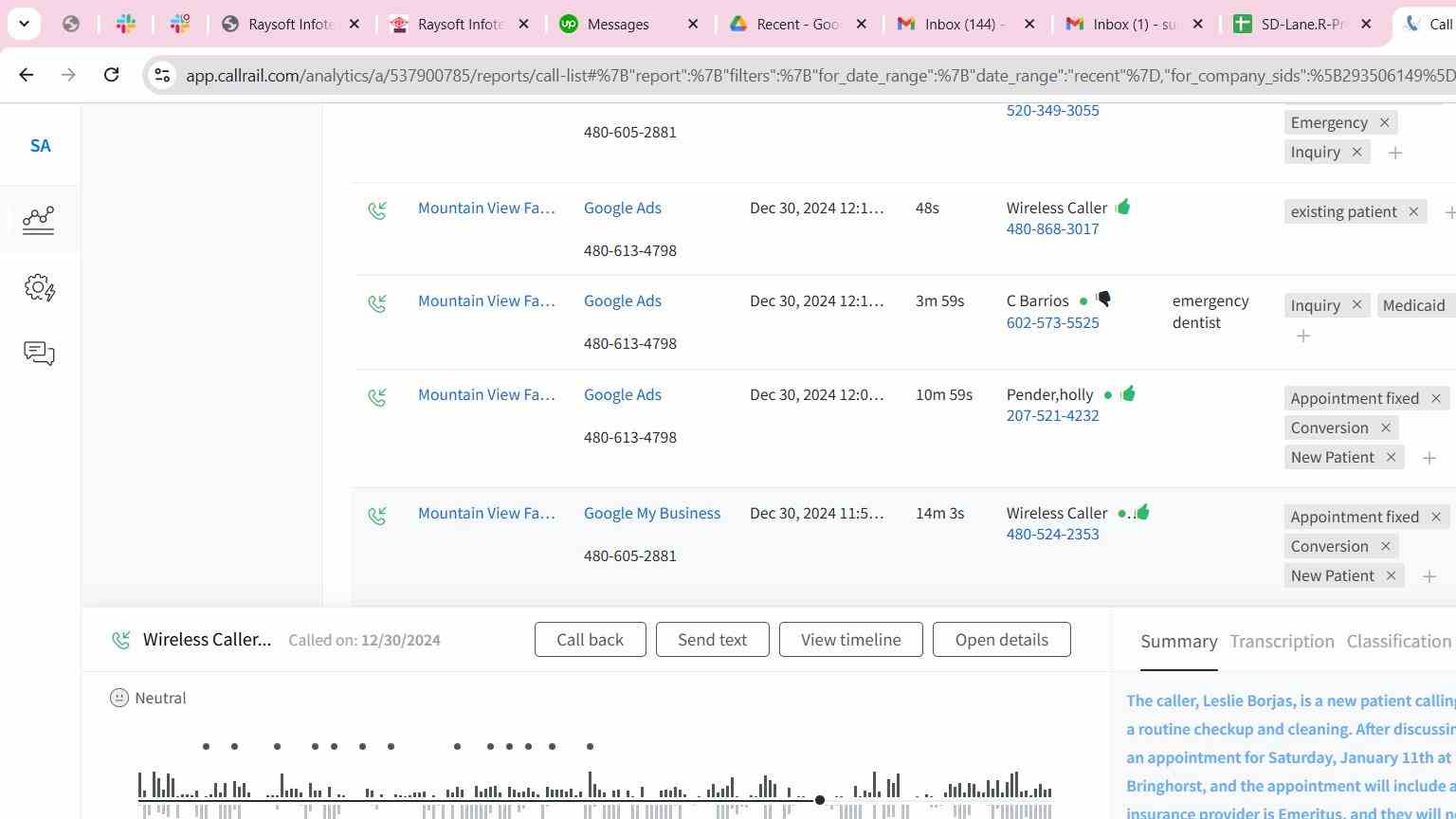The image size is (1456, 819).
Task: Open phone number 207-521-4232 link
Action: 1053,415
